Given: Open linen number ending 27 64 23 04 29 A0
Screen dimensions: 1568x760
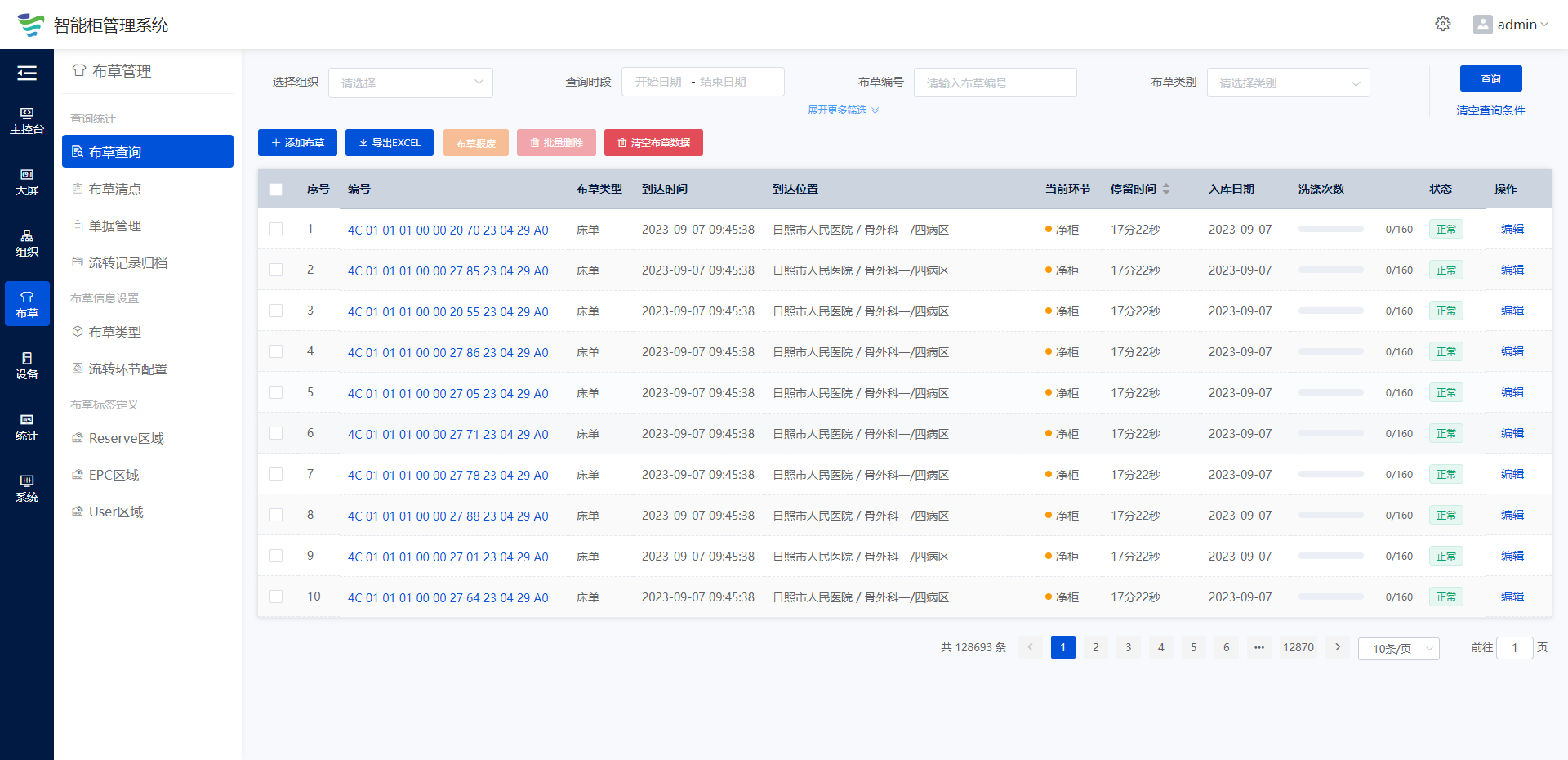Looking at the screenshot, I should [x=448, y=597].
